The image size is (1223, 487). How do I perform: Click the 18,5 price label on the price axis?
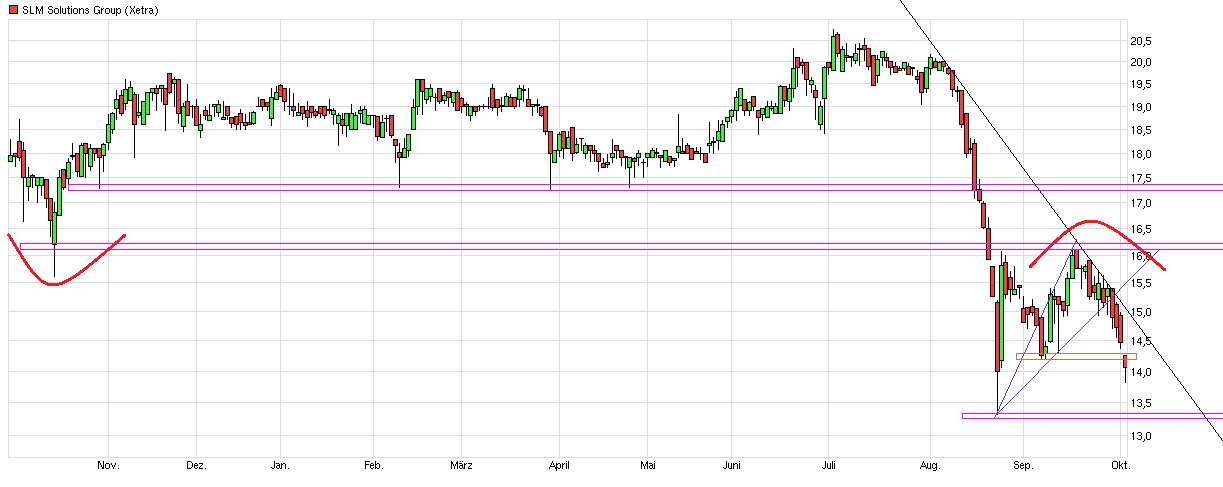coord(1141,130)
